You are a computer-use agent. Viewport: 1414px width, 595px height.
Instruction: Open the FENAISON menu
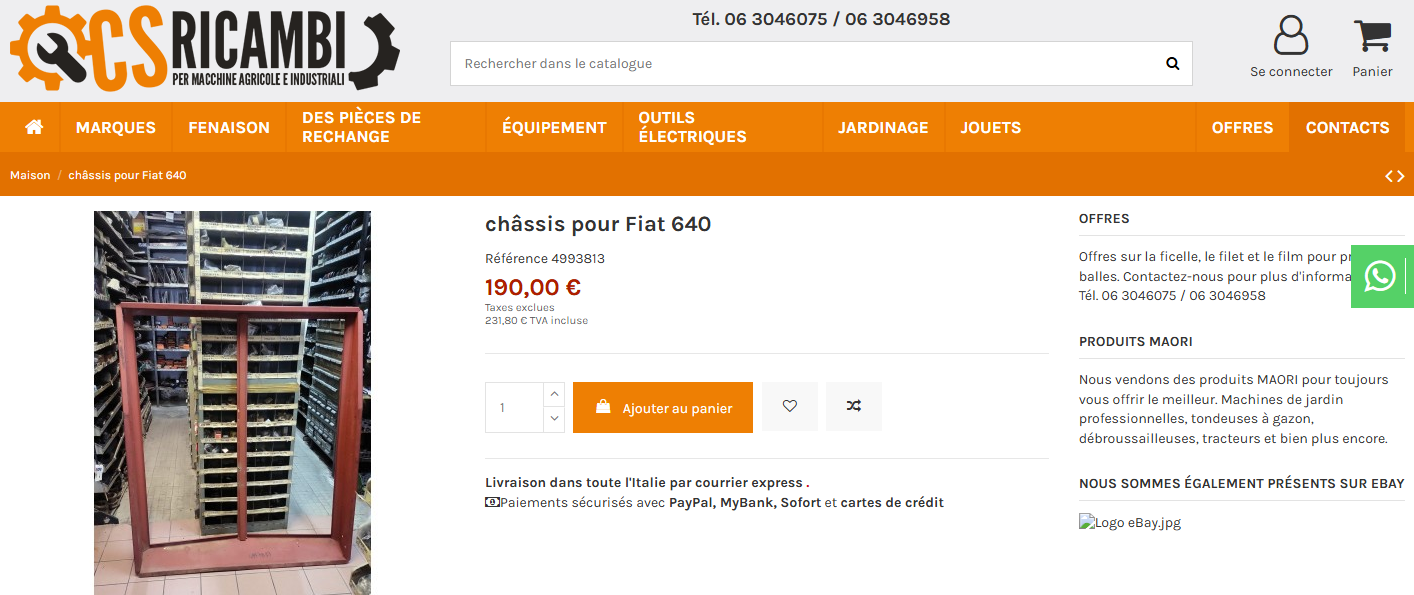tap(229, 127)
